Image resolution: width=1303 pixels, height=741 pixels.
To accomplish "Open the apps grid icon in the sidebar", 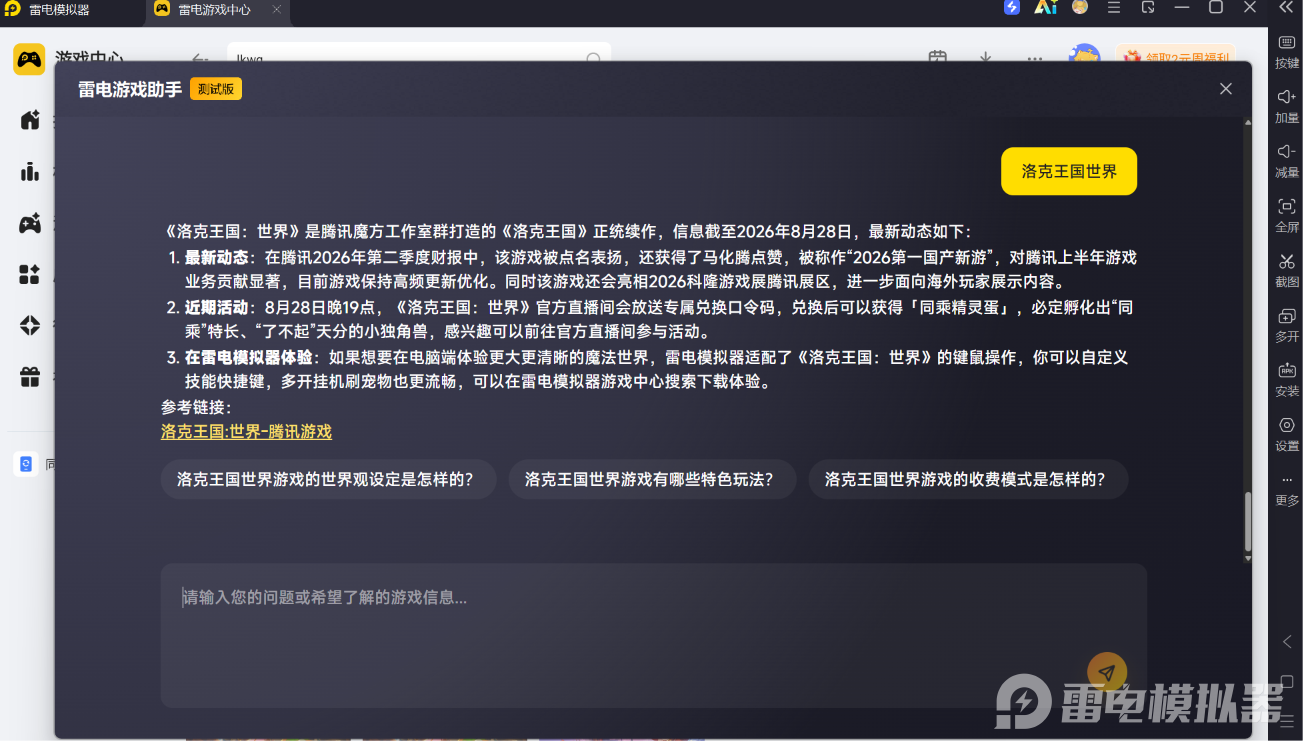I will click(x=30, y=274).
